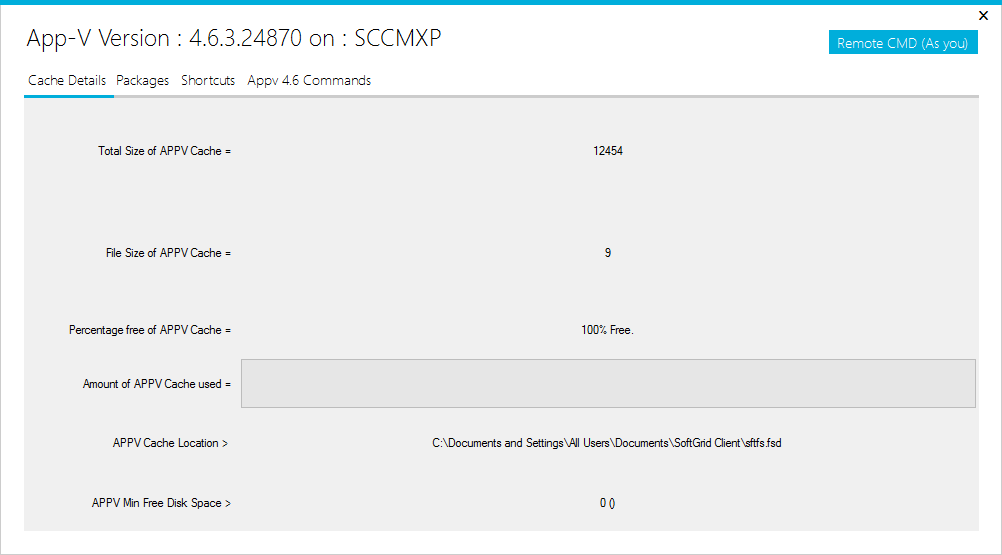Click the Percentage free of APPV Cache label

pos(150,330)
